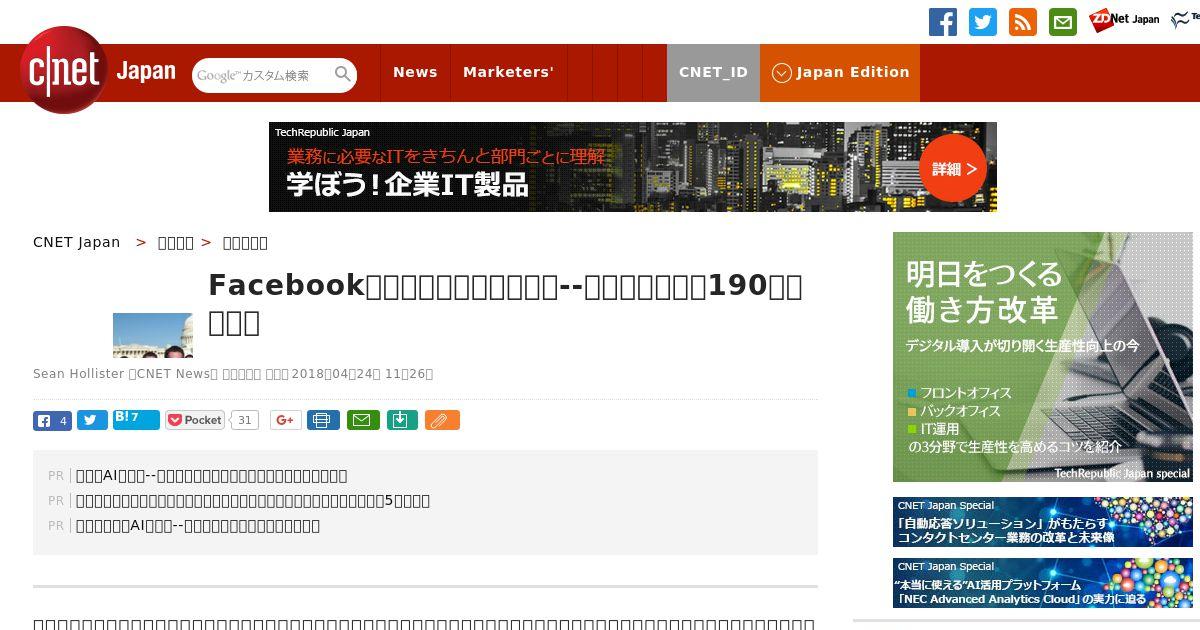
Task: Submit search with the magnifier icon
Action: pos(343,74)
